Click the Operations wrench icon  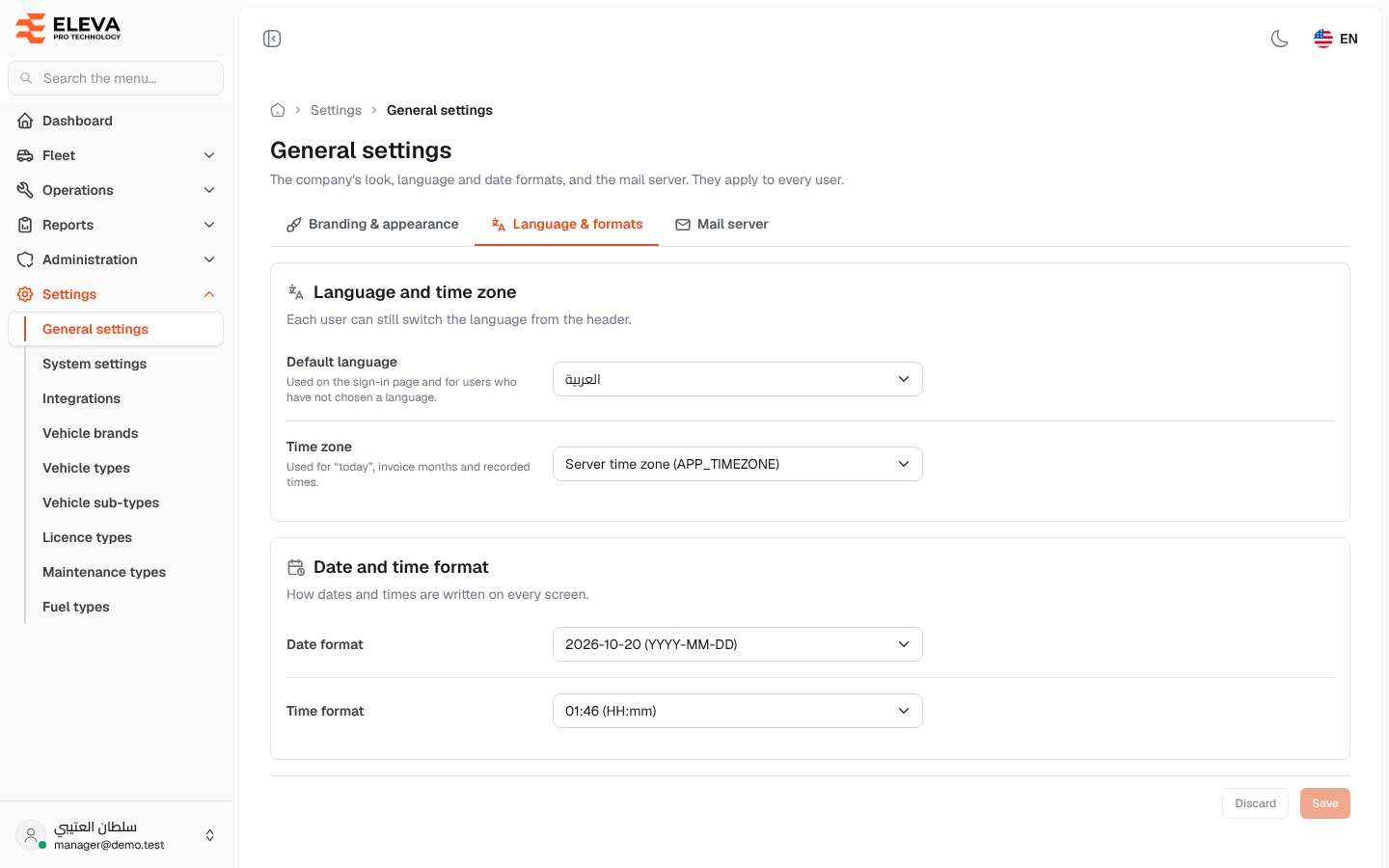(25, 190)
